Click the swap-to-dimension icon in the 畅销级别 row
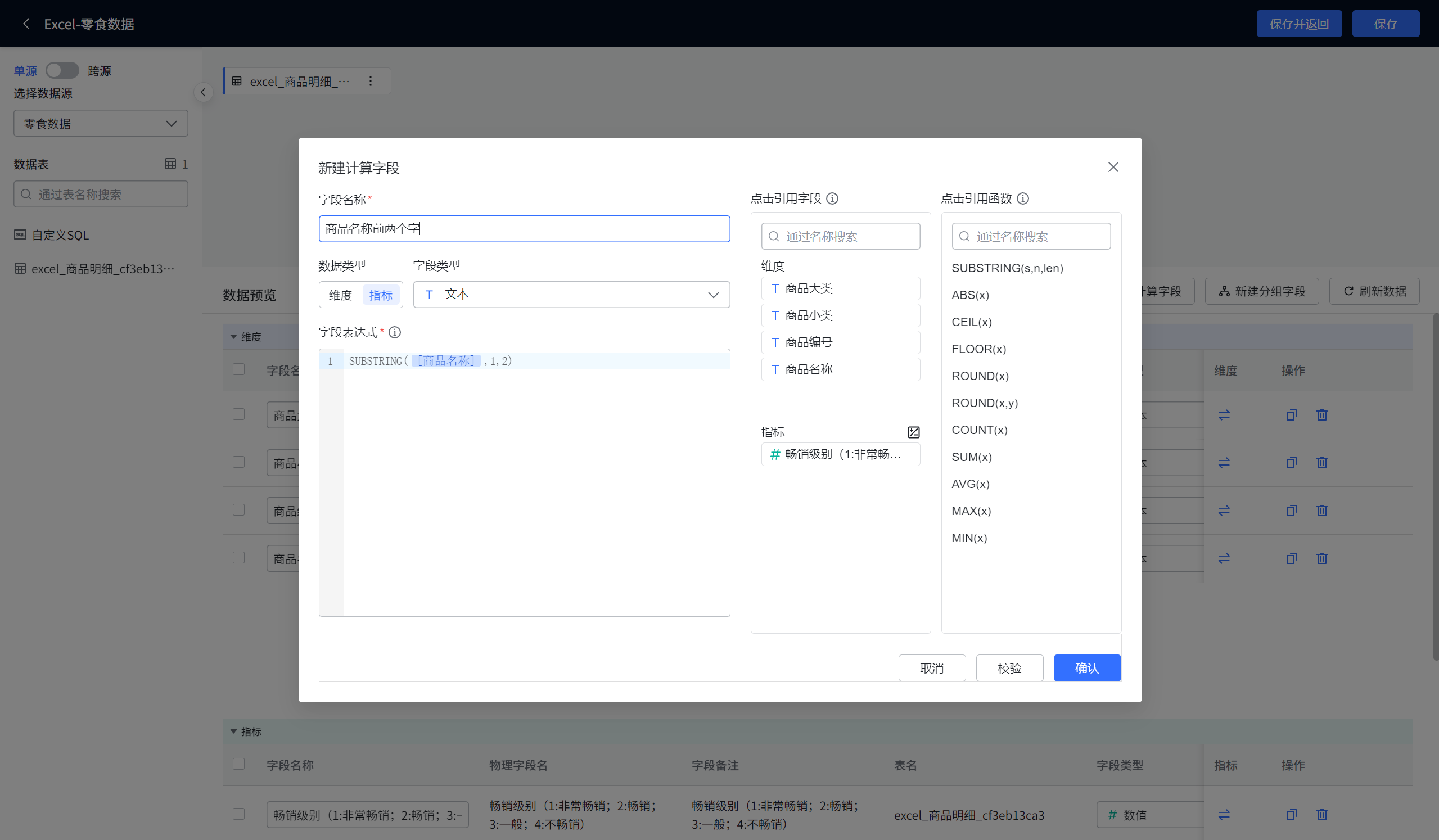 [1224, 815]
